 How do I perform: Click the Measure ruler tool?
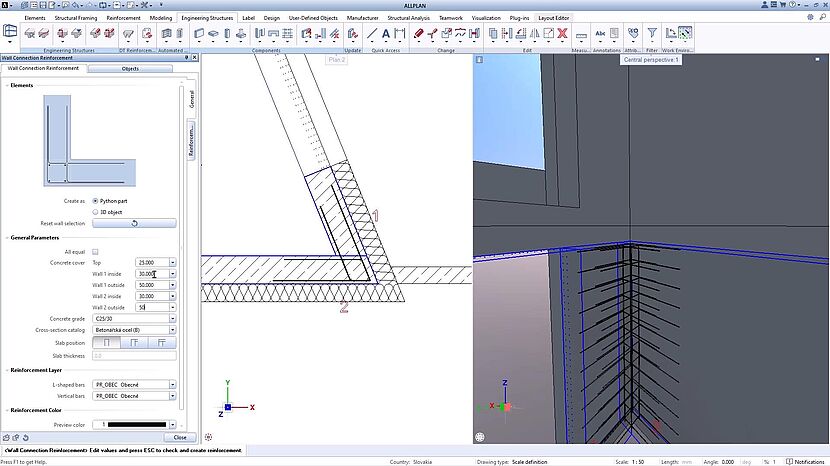point(581,35)
